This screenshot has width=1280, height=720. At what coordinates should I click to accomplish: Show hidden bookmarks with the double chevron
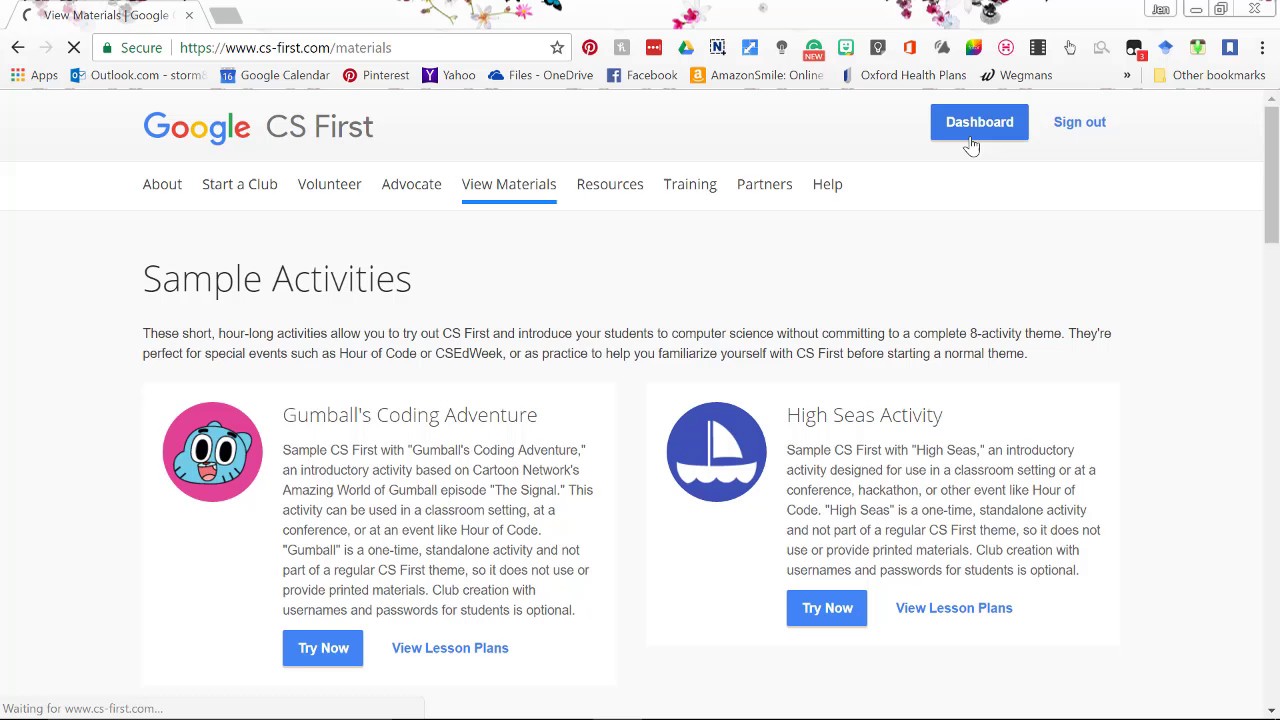coord(1127,75)
